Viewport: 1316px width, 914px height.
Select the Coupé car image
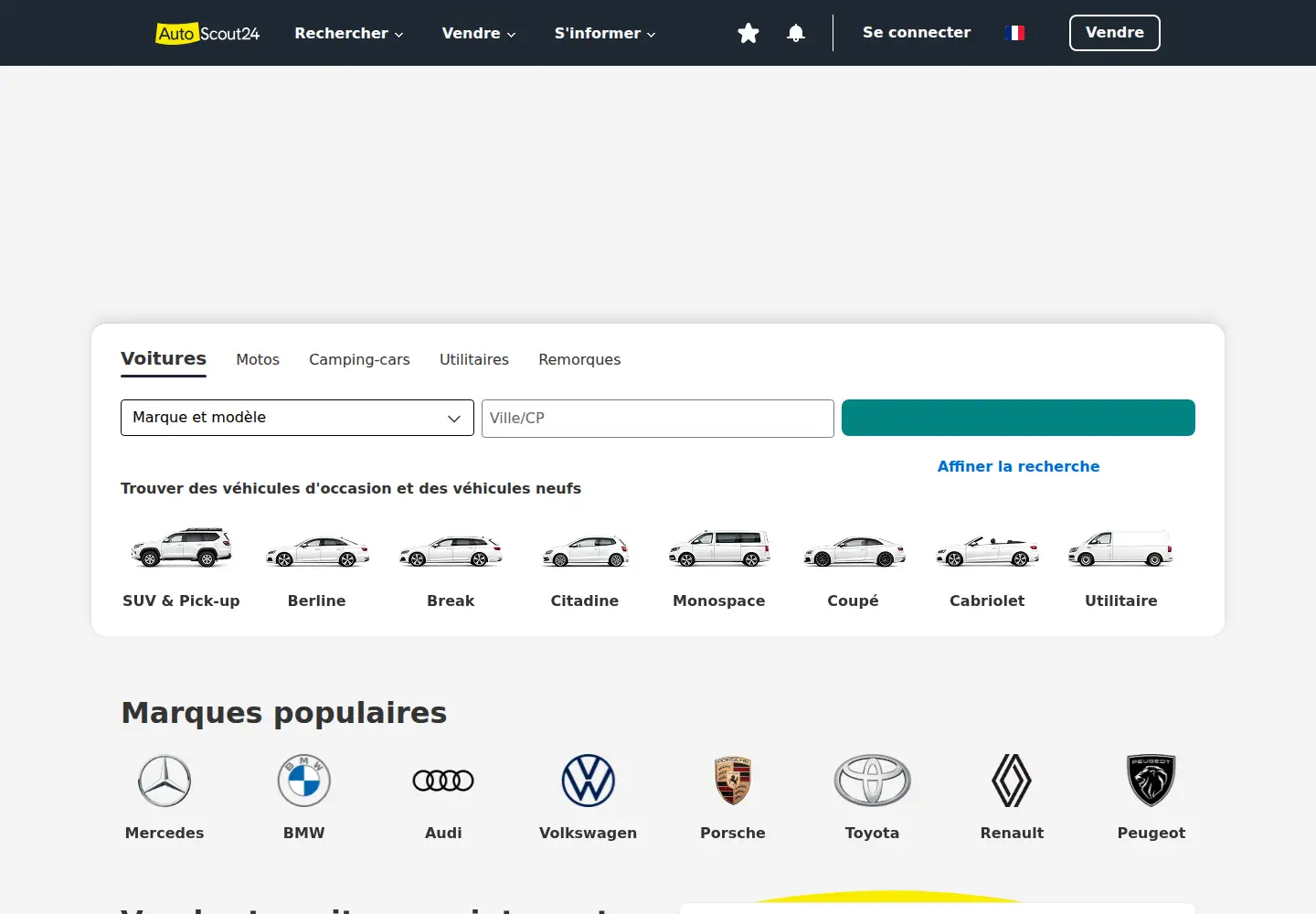854,551
